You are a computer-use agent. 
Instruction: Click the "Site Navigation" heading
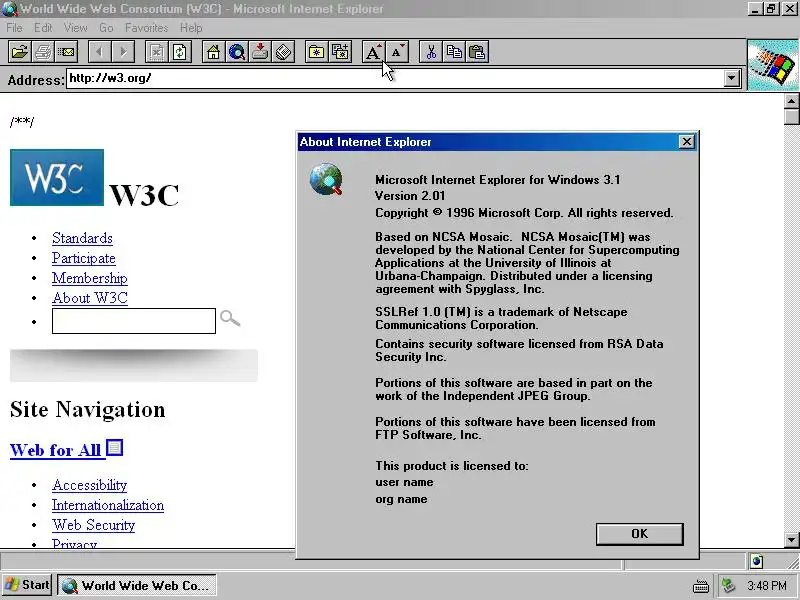pos(88,410)
